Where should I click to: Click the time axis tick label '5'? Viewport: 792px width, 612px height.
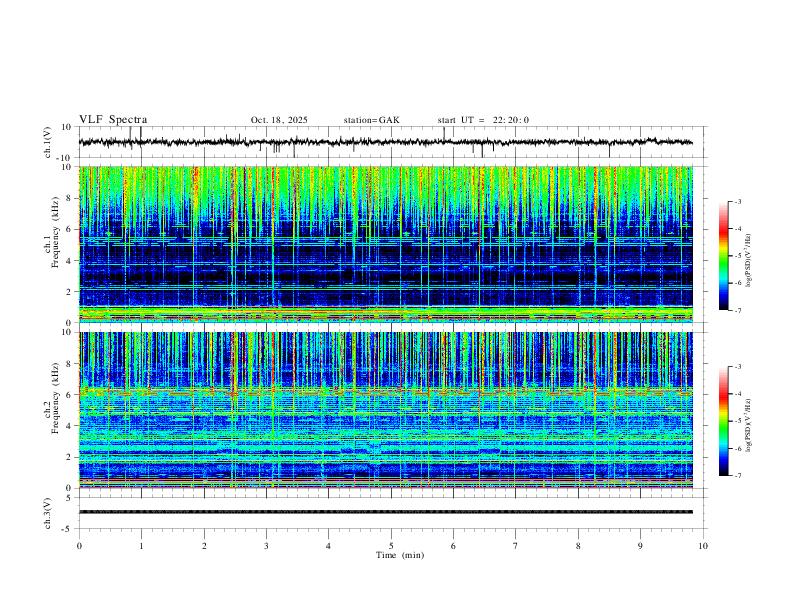click(391, 546)
